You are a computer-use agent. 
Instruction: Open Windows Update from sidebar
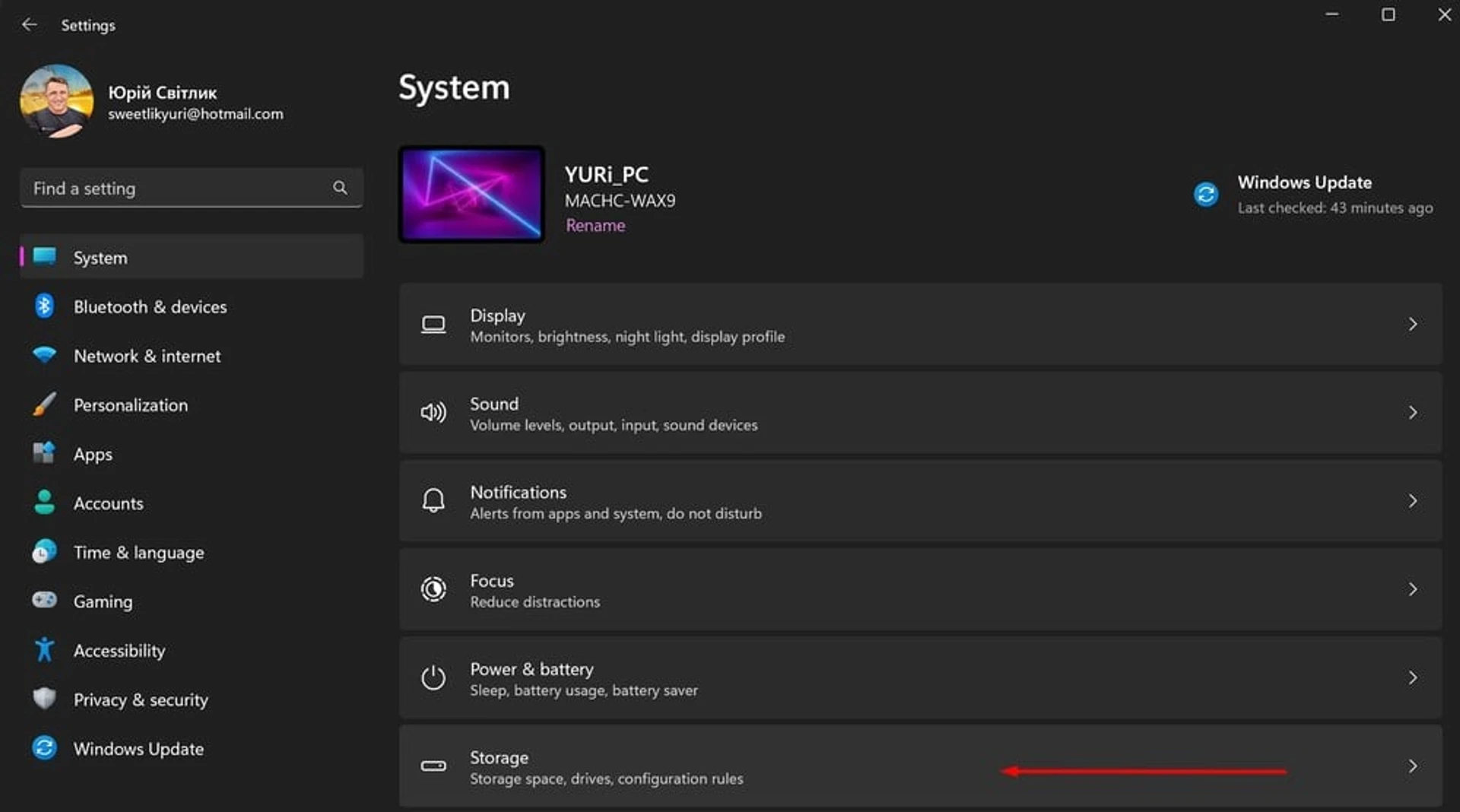(192, 748)
